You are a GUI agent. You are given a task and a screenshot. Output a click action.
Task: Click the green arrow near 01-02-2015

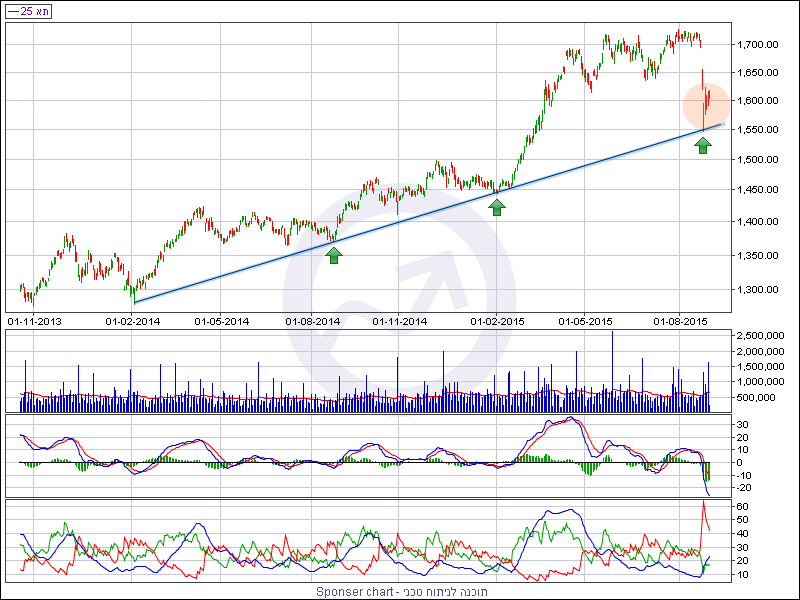pos(497,207)
